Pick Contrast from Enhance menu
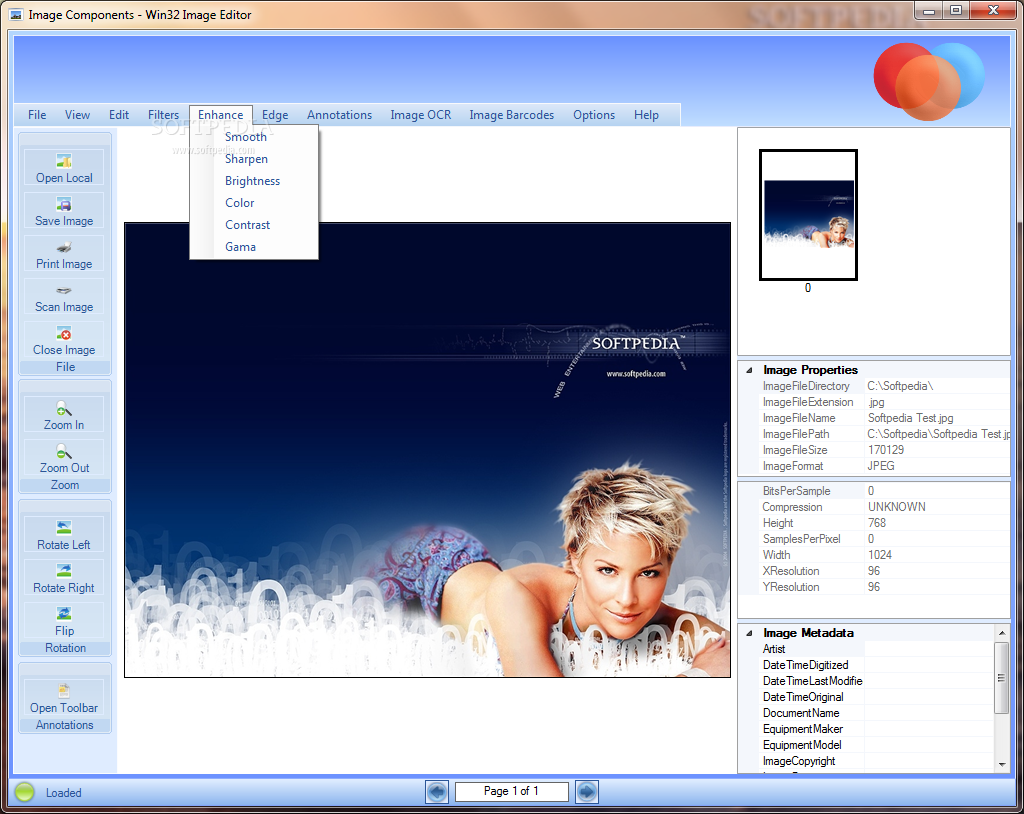Viewport: 1024px width, 814px height. (x=253, y=225)
